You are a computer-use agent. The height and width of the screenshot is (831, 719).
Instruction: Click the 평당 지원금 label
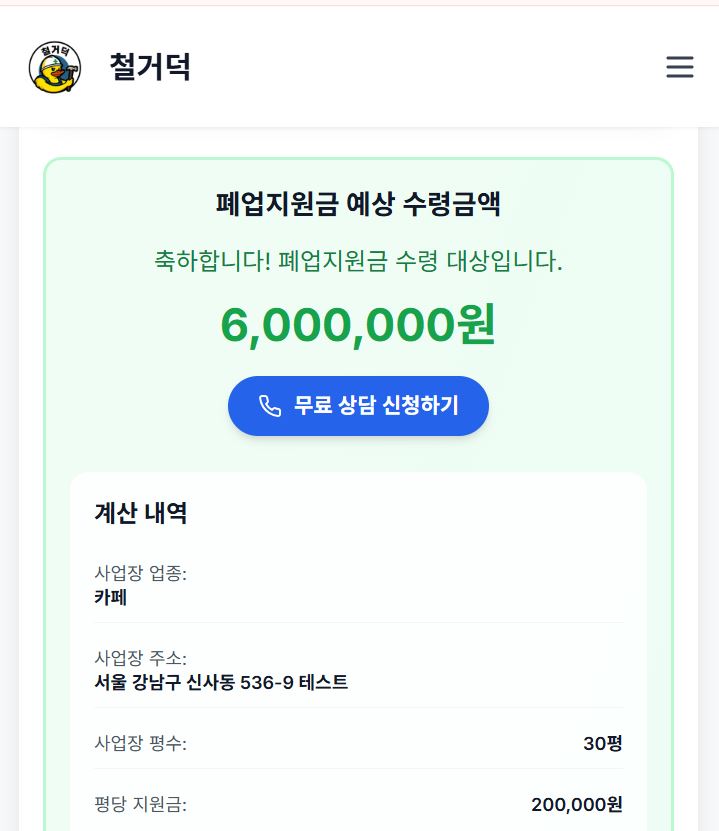click(141, 805)
